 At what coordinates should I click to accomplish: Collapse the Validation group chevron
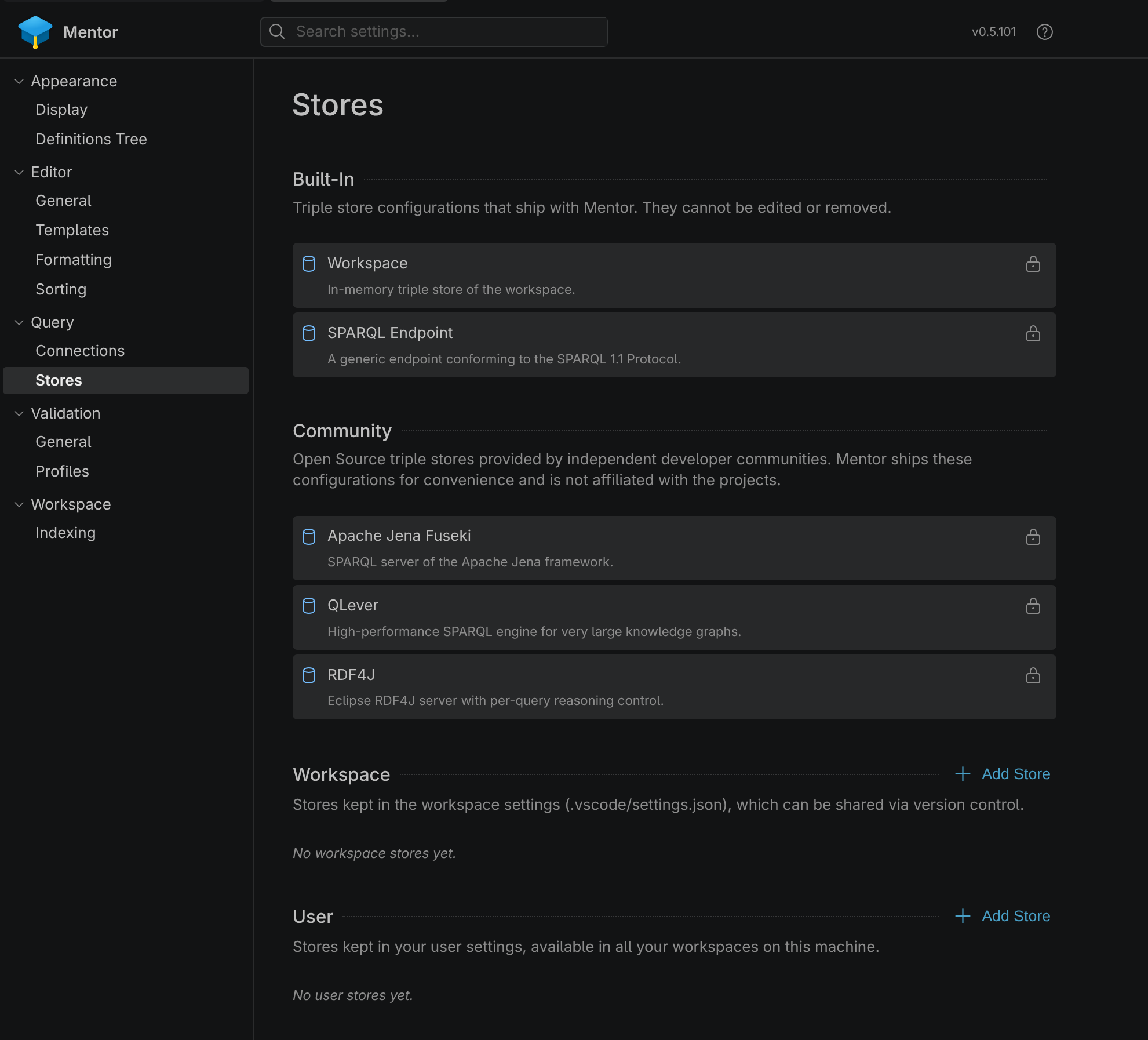click(19, 413)
